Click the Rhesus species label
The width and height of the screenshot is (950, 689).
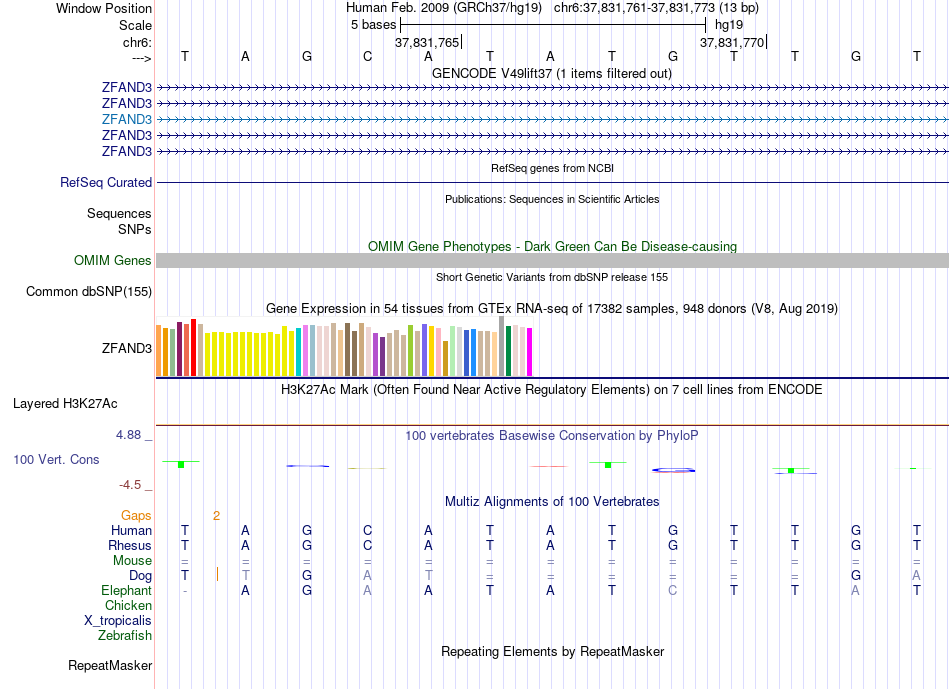(130, 545)
